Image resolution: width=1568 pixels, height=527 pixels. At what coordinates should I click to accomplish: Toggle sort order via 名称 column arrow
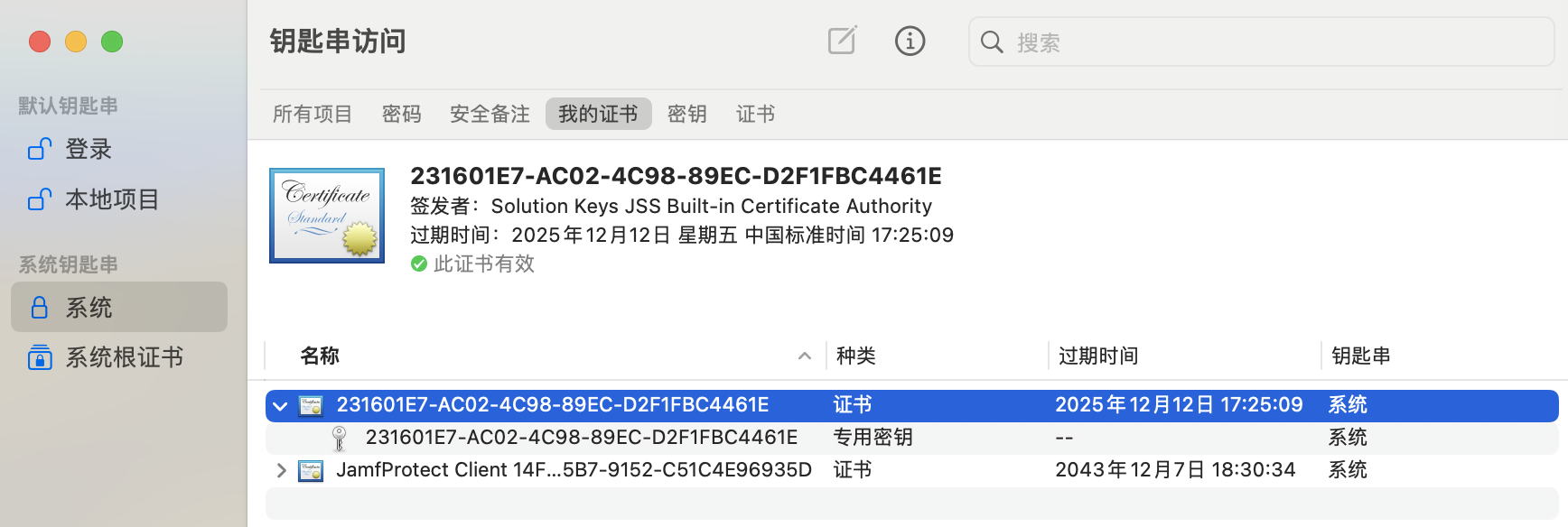805,356
